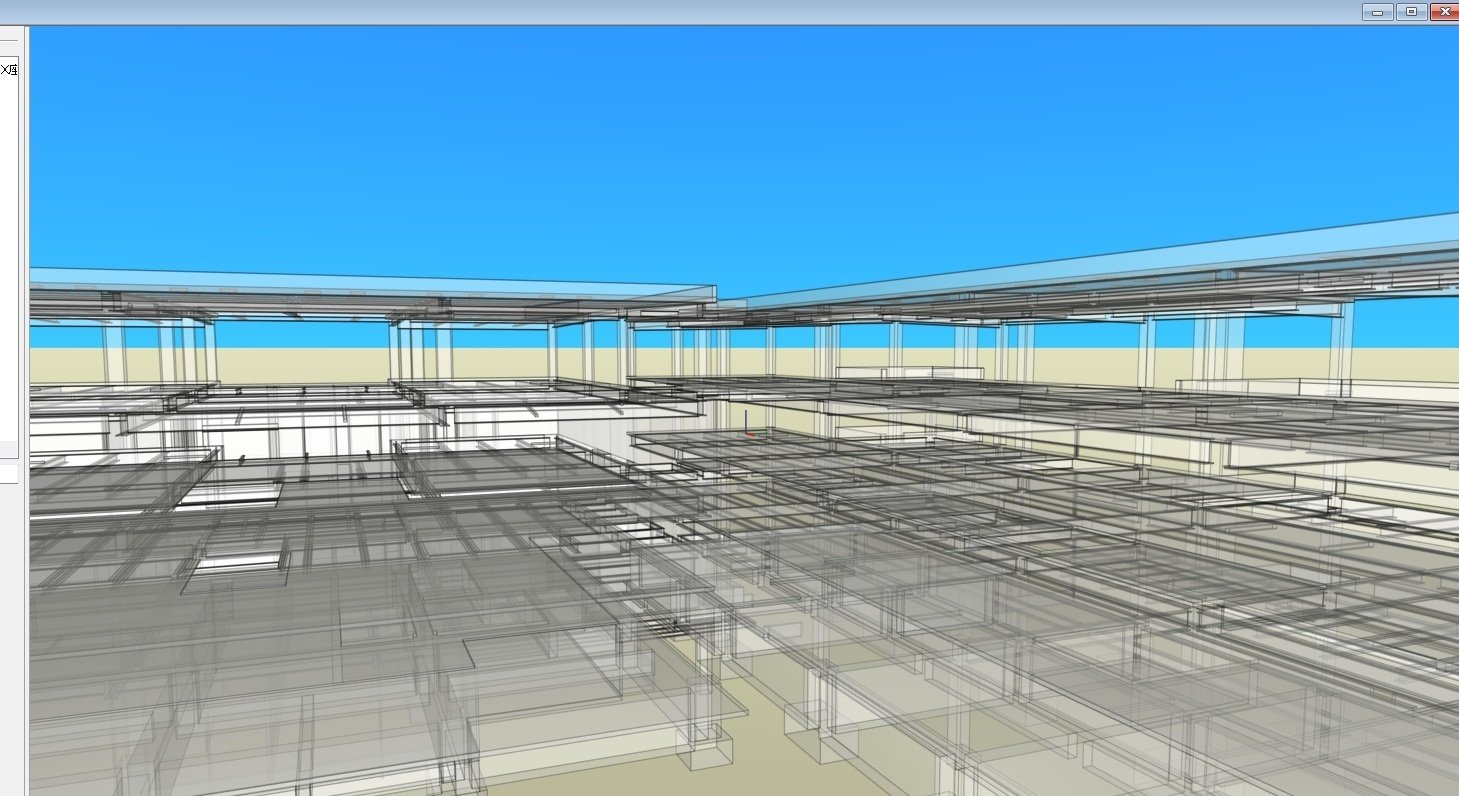Click the red axis origin marker in model

(749, 434)
